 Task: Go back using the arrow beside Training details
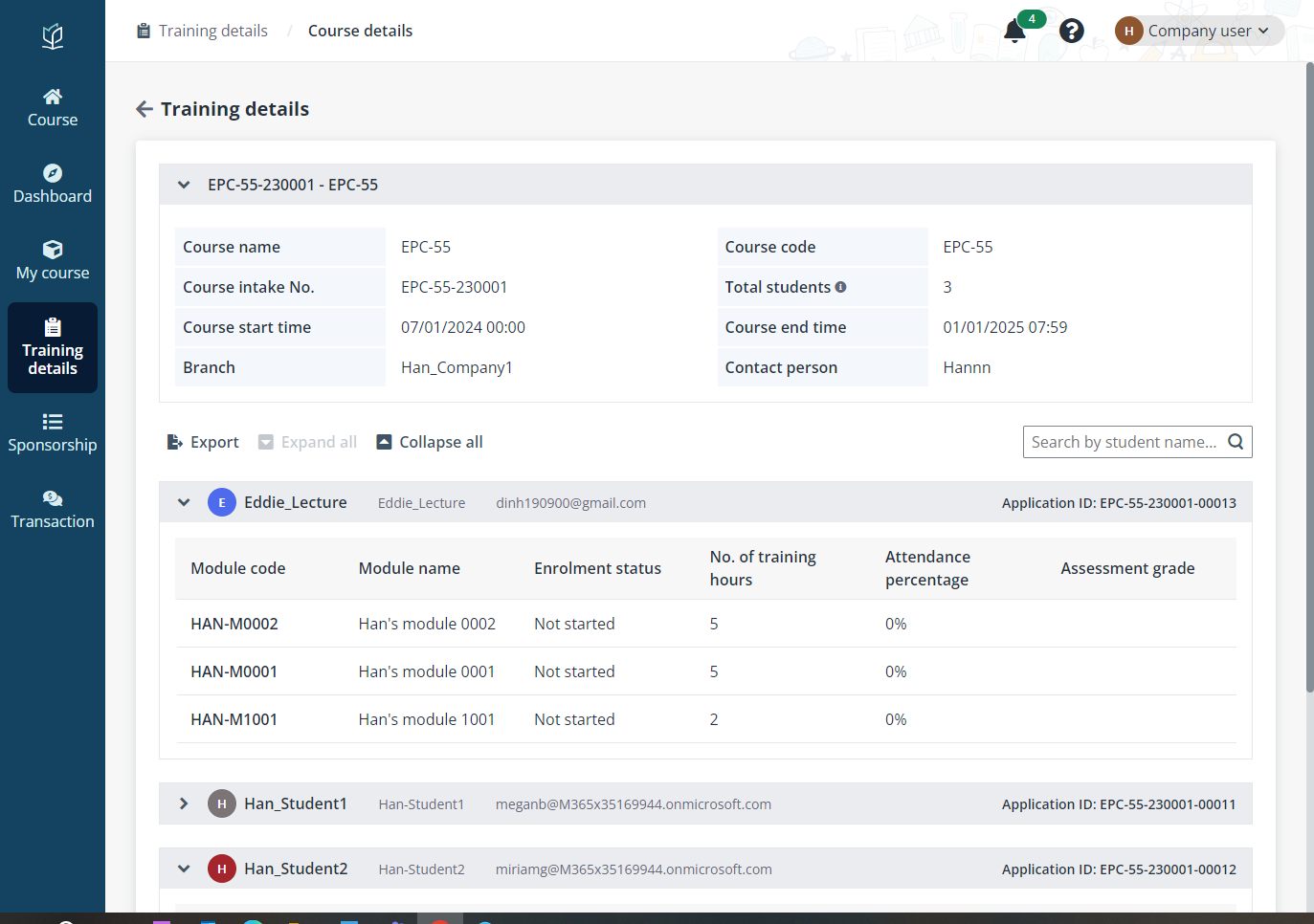click(145, 109)
